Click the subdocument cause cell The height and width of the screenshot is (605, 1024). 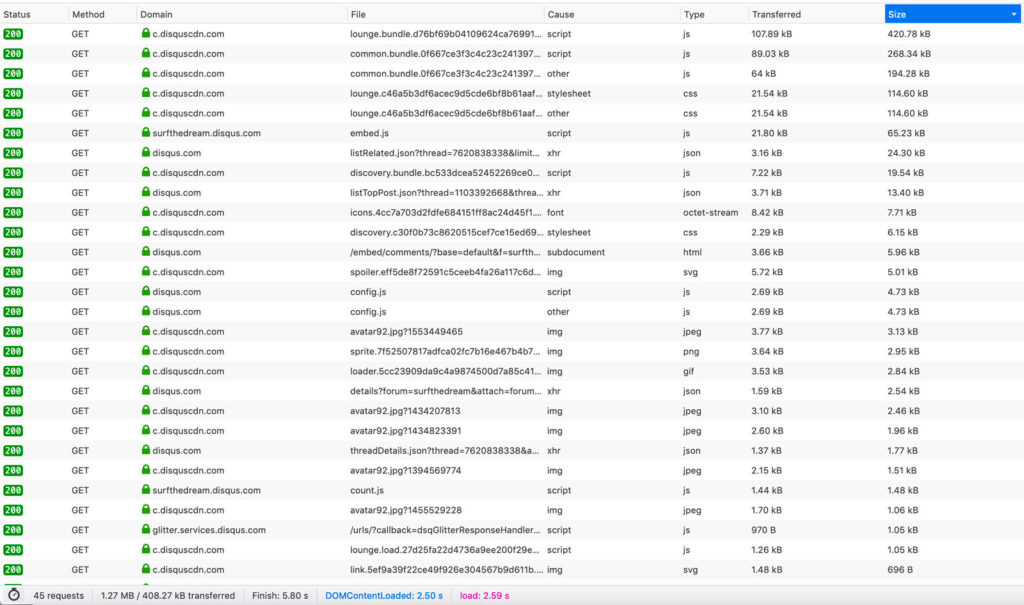pos(576,252)
